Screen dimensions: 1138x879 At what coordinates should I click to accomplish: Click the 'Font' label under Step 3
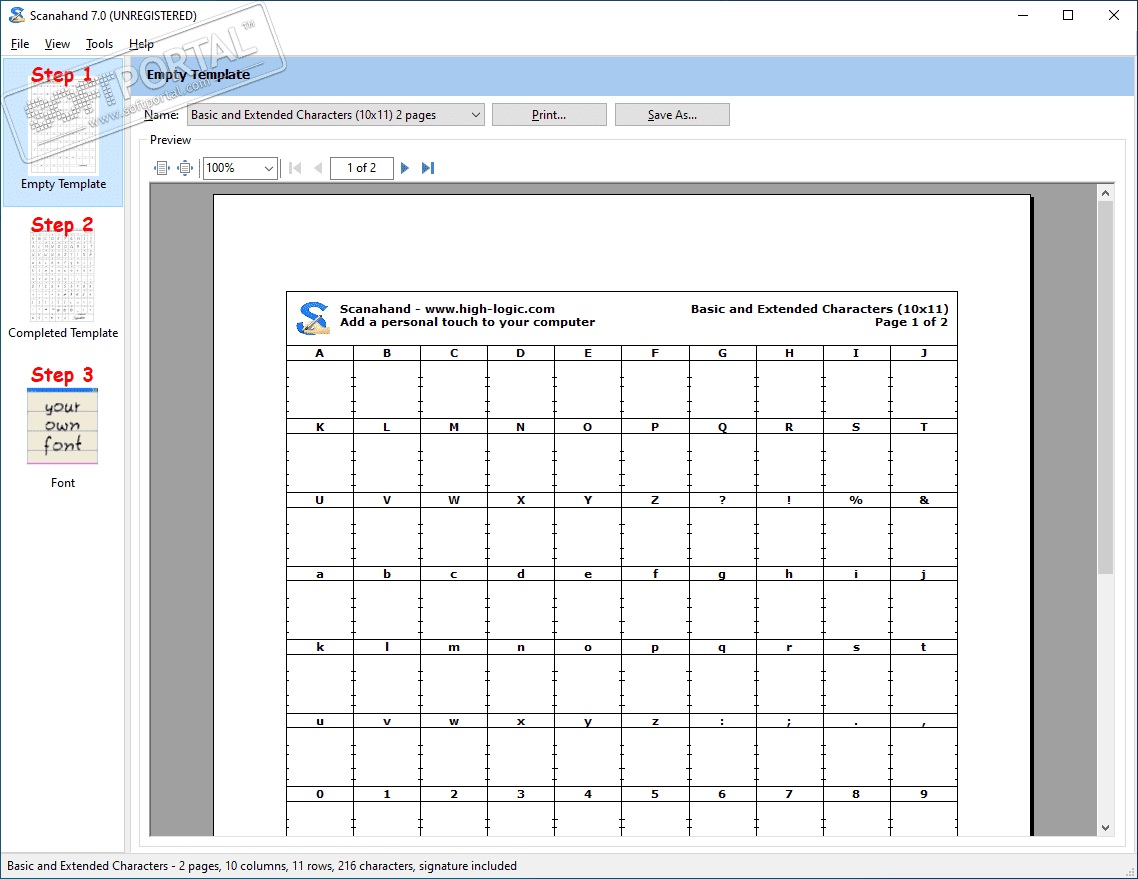(x=62, y=483)
